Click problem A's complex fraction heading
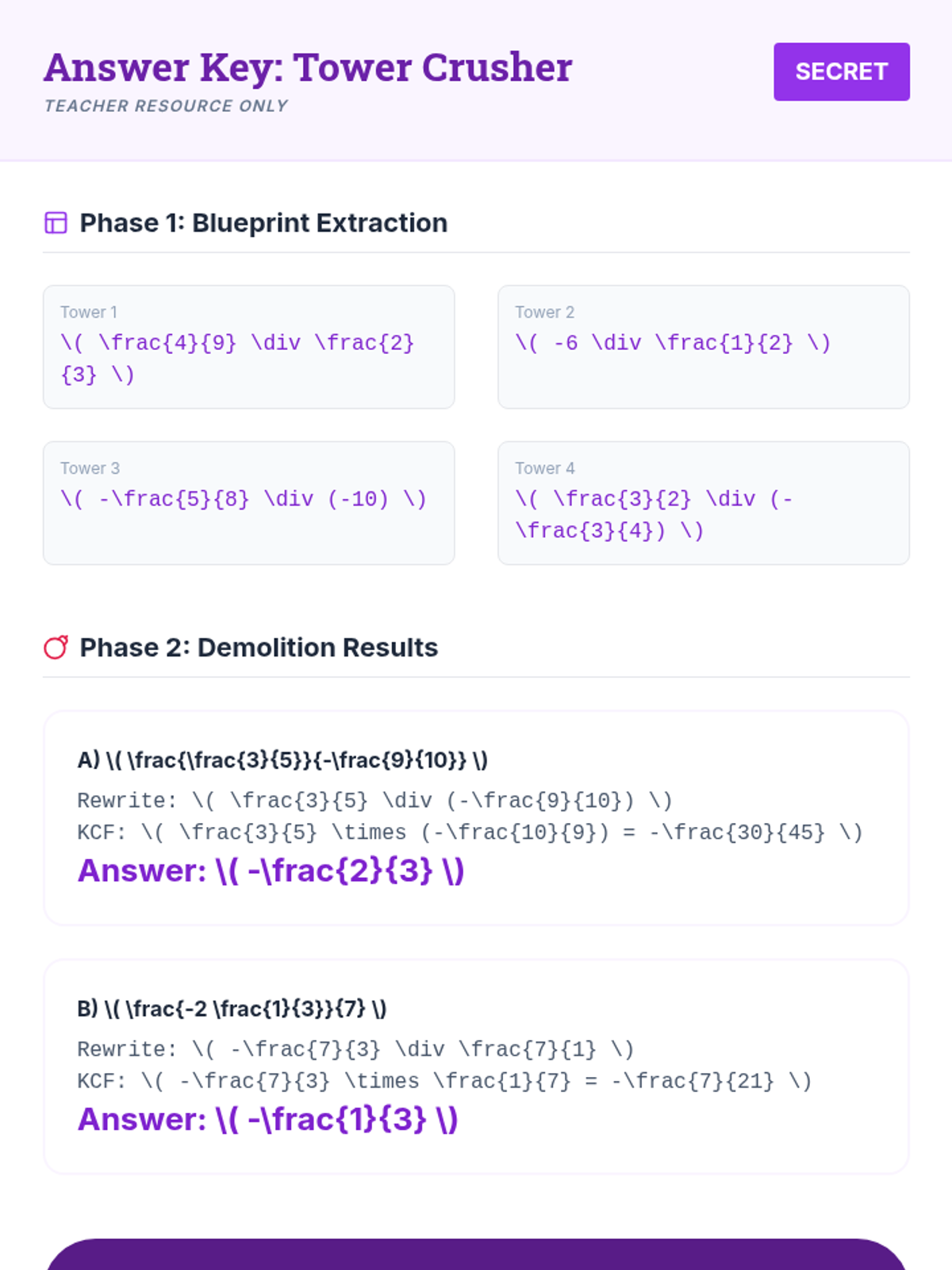Screen dimensions: 952x1270 [x=282, y=760]
